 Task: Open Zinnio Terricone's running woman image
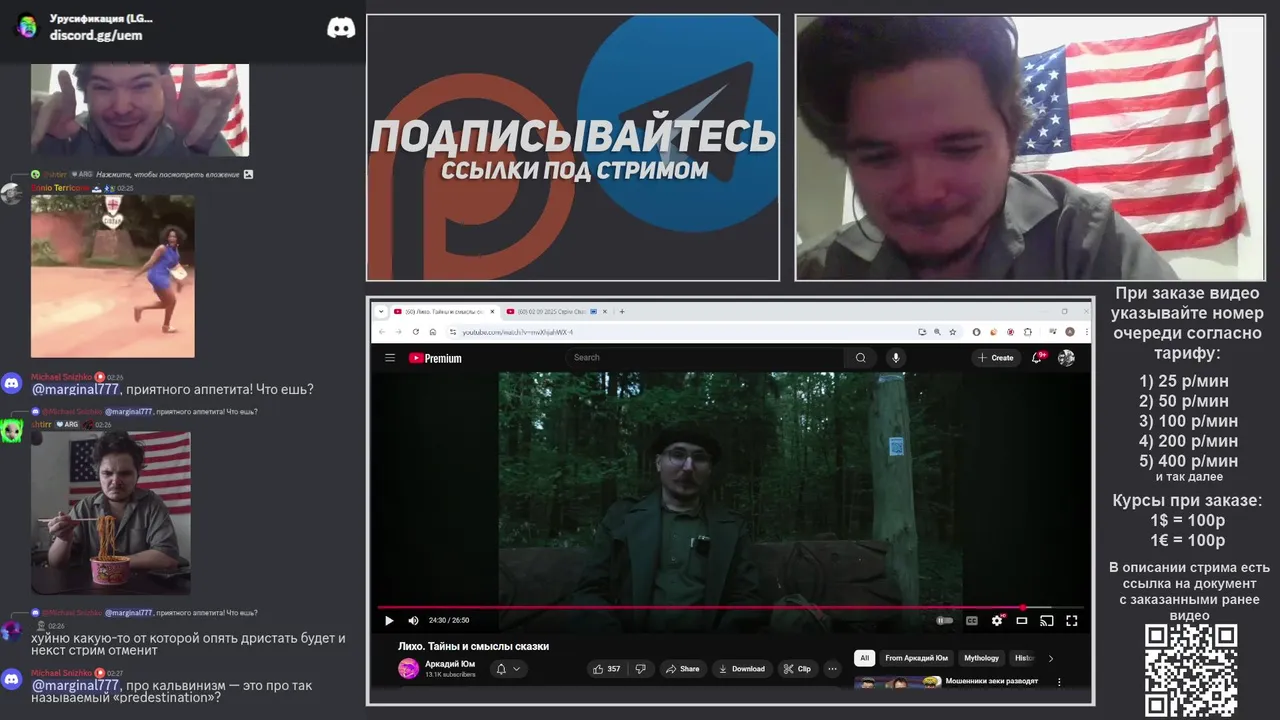point(113,276)
